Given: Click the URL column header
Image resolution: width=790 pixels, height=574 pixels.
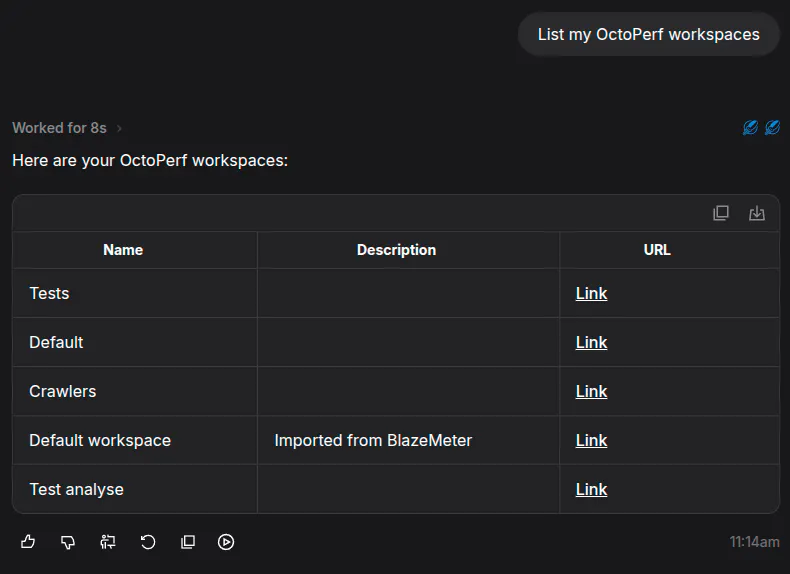Looking at the screenshot, I should 670,250.
